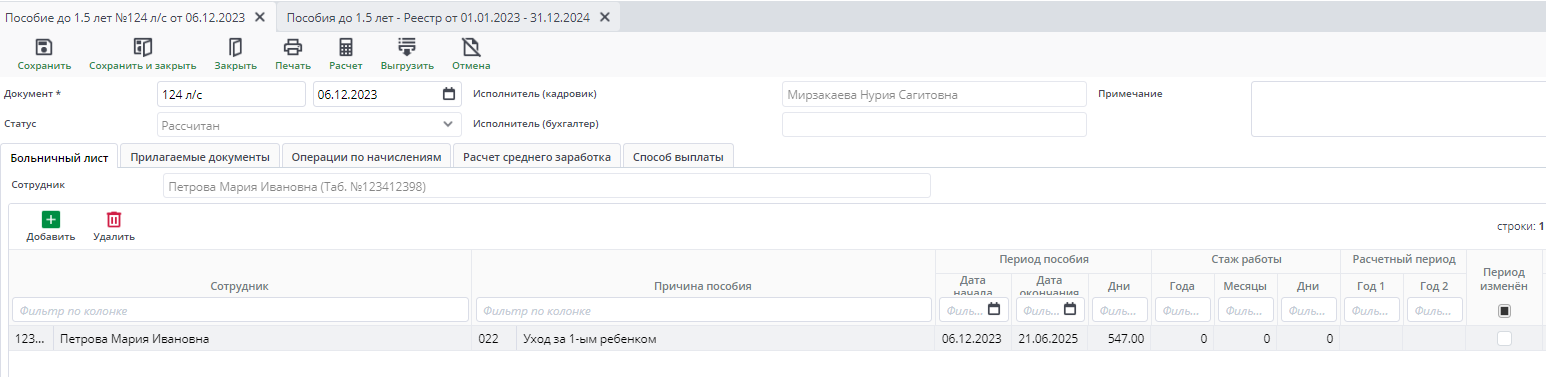Run Расчет calculator icon
The image size is (1546, 377).
tap(346, 47)
